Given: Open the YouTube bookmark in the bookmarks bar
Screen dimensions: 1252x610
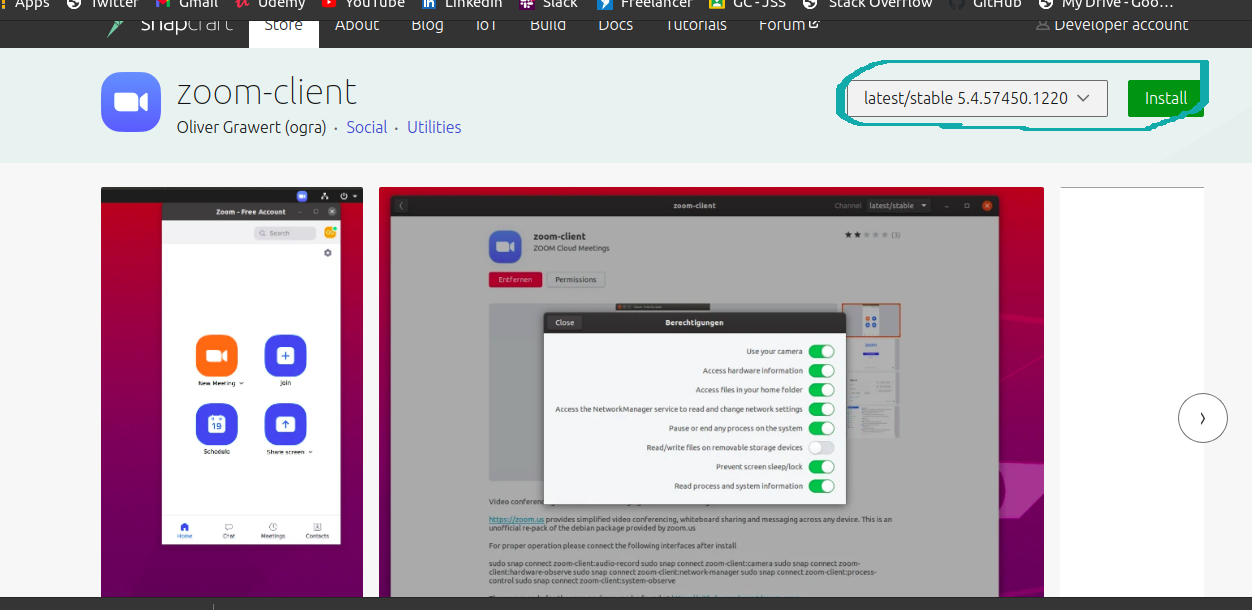Looking at the screenshot, I should click(365, 4).
